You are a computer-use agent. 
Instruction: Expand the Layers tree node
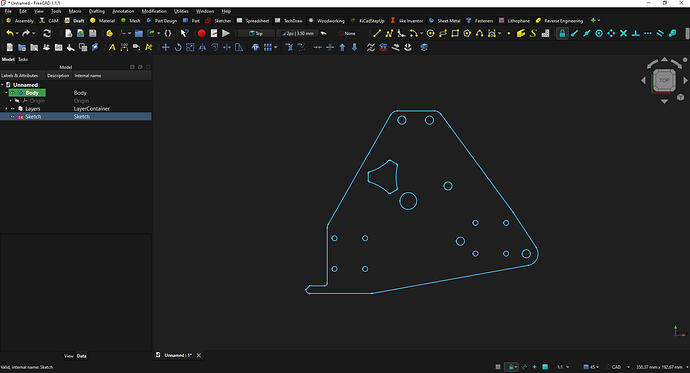click(7, 109)
